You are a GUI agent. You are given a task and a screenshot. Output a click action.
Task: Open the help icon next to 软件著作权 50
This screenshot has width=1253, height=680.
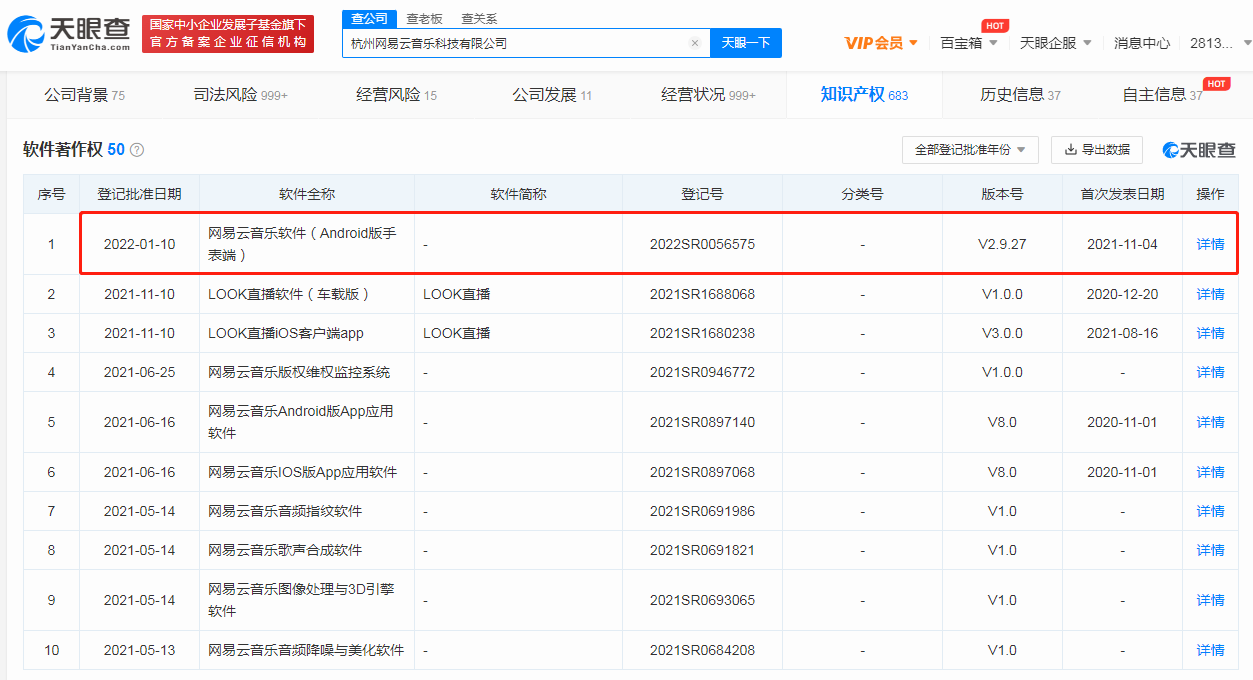137,150
